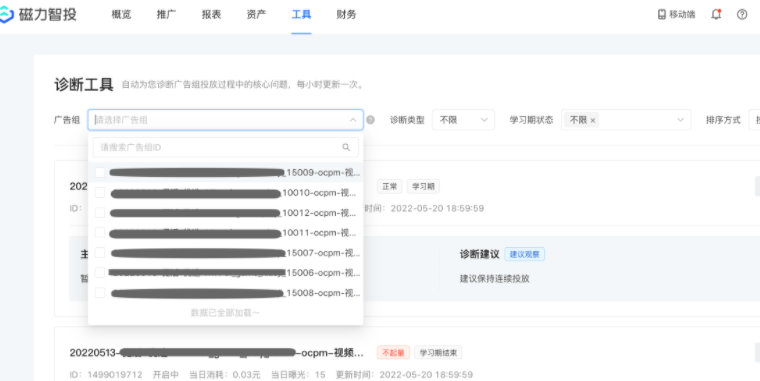
Task: Open the notification bell
Action: [716, 15]
